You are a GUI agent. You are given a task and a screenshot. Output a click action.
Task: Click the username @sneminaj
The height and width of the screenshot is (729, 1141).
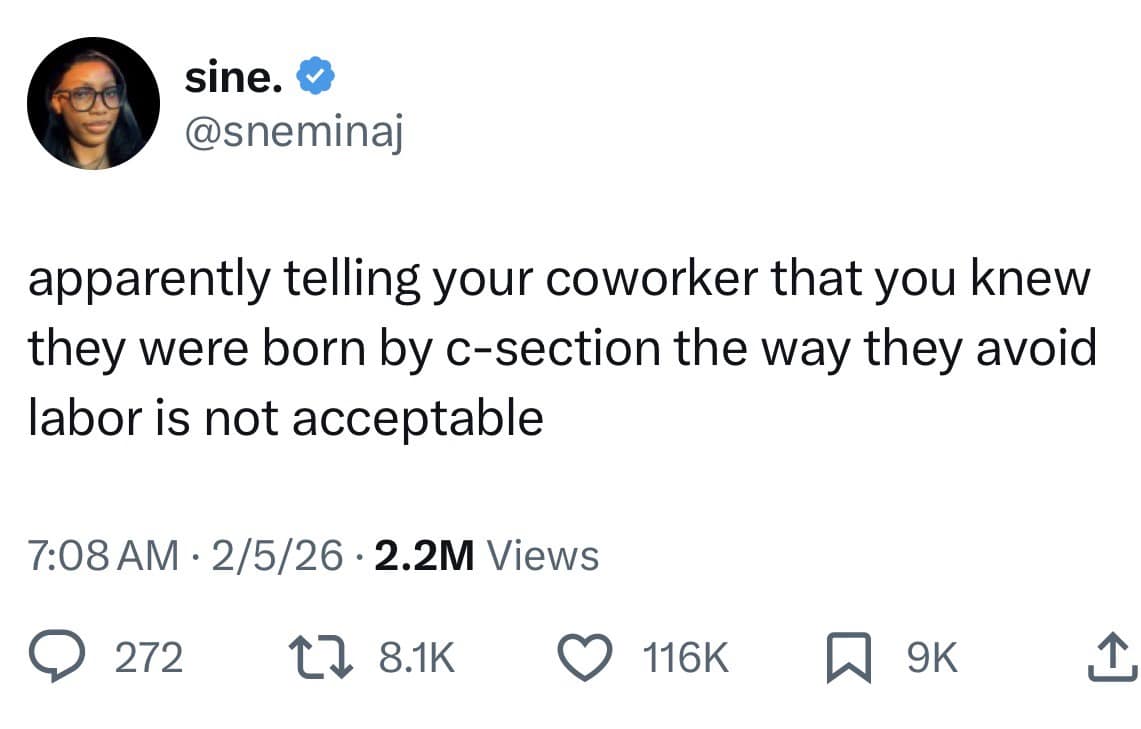(293, 130)
